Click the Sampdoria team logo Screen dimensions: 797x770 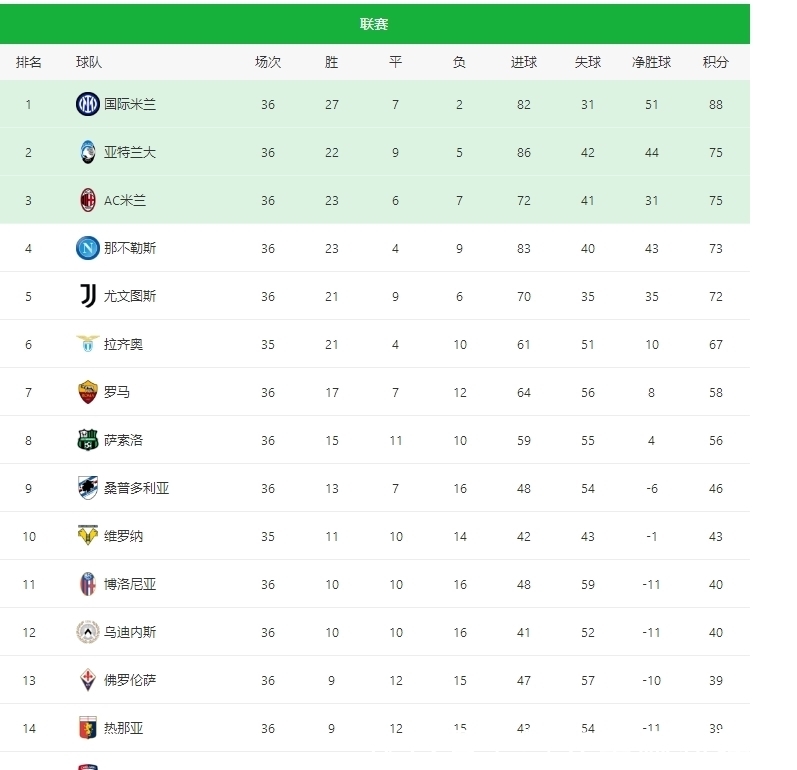click(x=88, y=488)
